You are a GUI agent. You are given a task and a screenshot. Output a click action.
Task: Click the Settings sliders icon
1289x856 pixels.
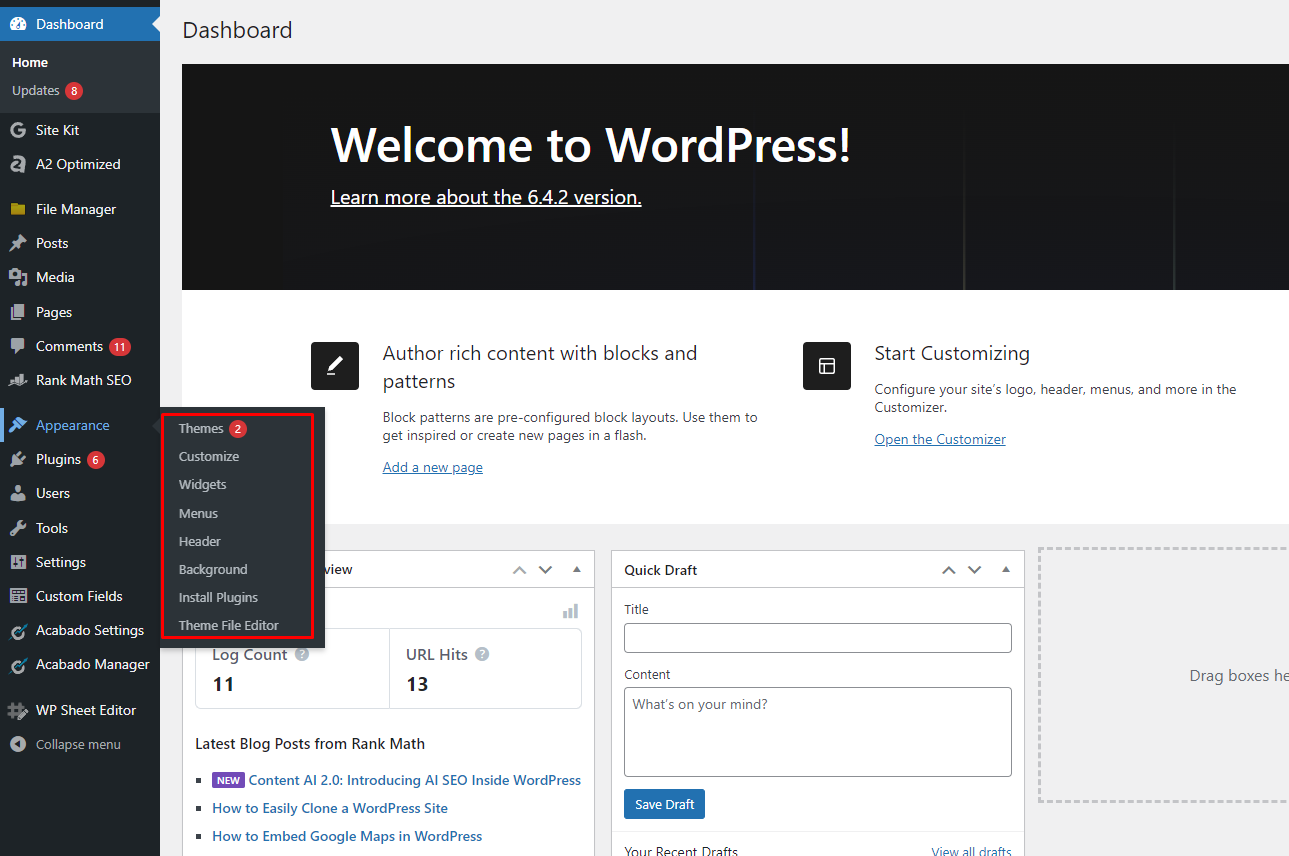pos(17,562)
